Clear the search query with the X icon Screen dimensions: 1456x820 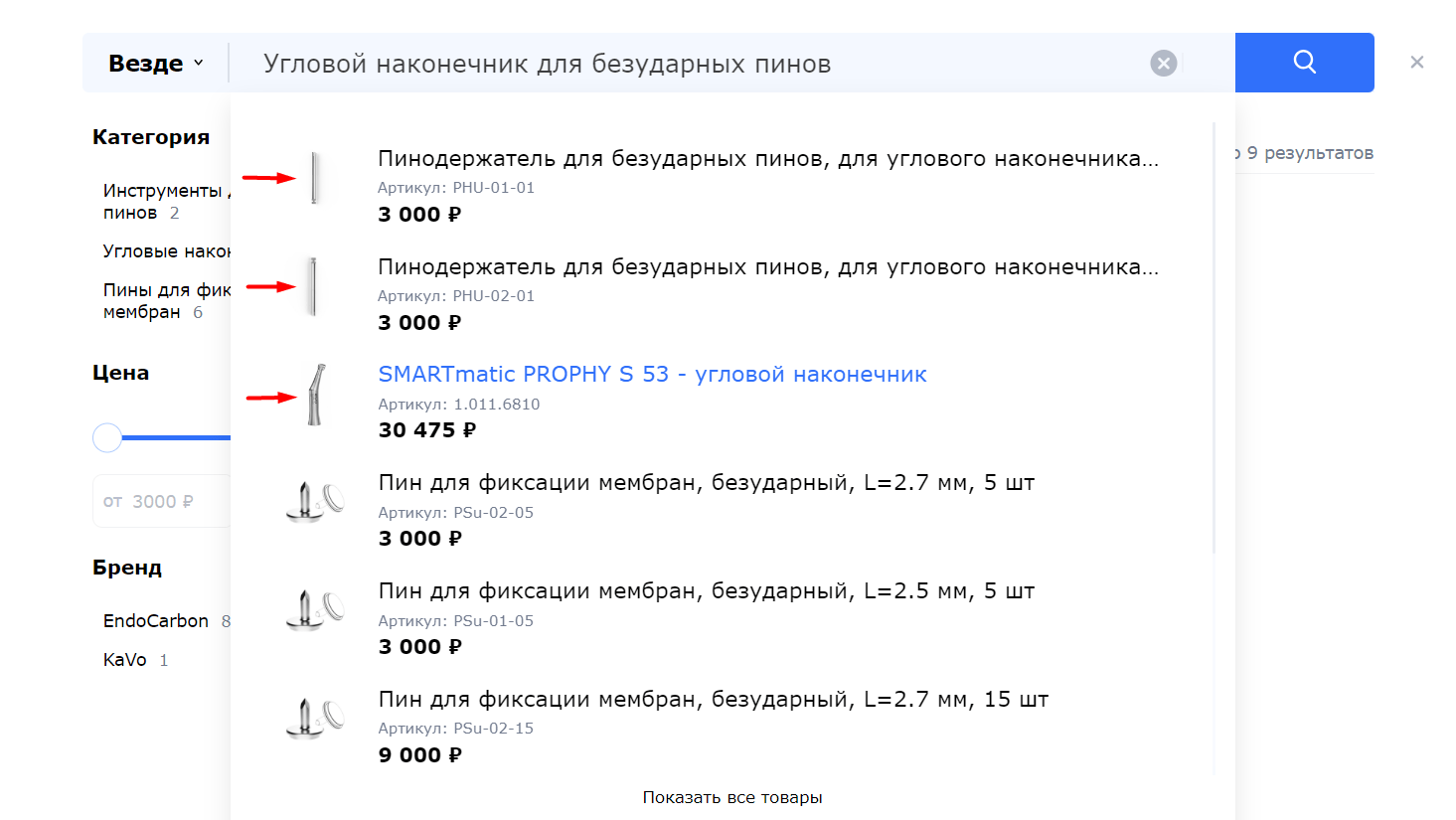click(1163, 64)
